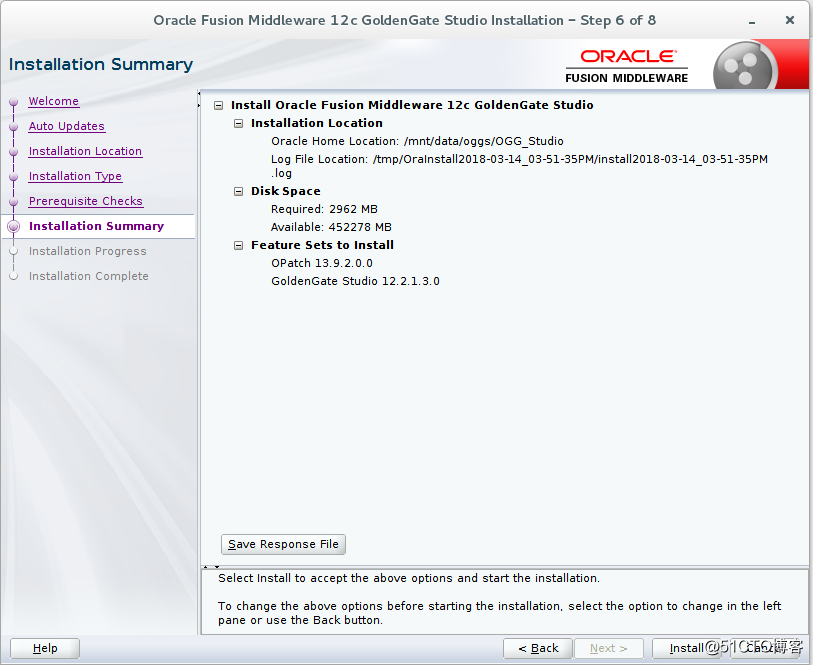Click the Installation Progress step circle icon
813x665 pixels.
14,251
